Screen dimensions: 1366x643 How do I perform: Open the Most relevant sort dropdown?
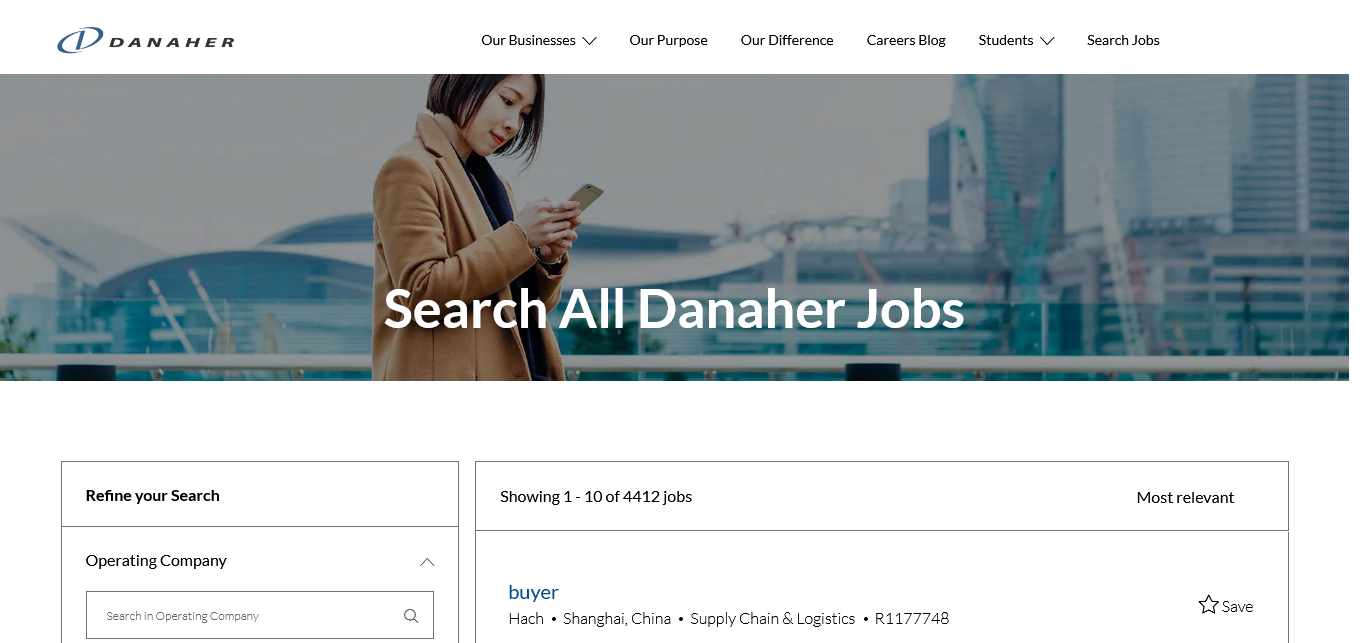click(x=1185, y=497)
